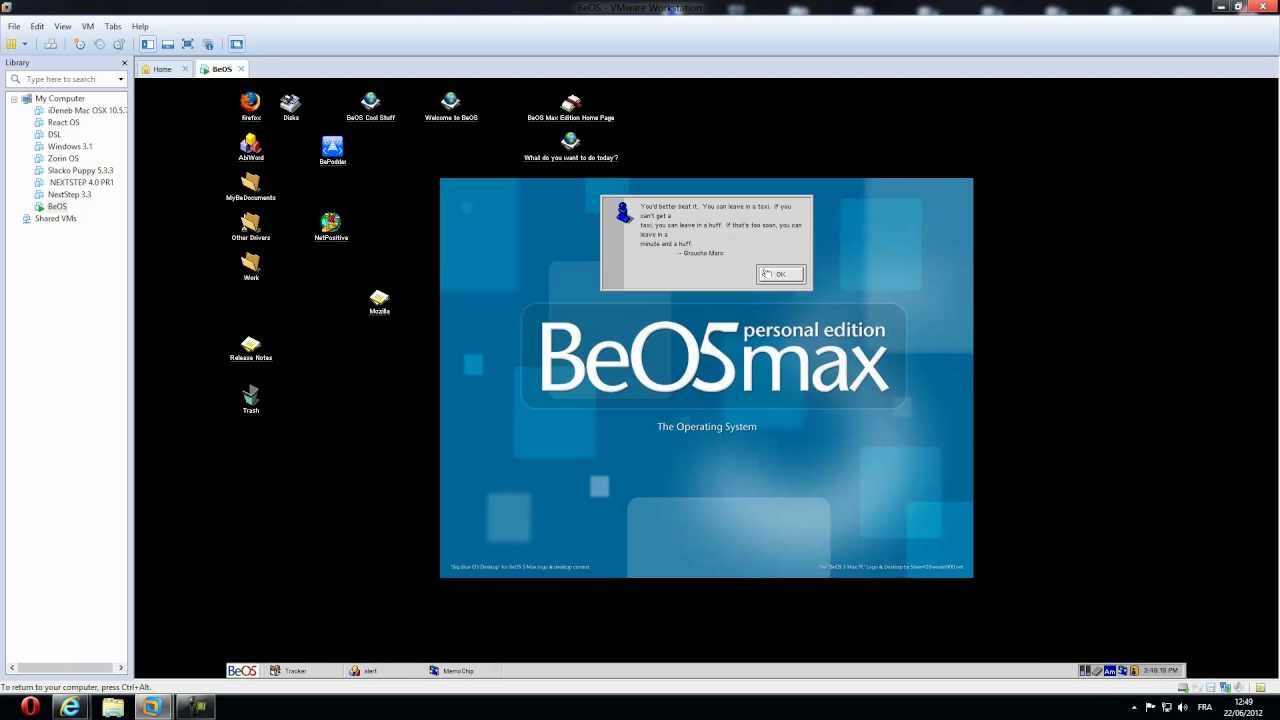
Task: Select iDeneb Mac OSX VM in library
Action: [x=87, y=110]
